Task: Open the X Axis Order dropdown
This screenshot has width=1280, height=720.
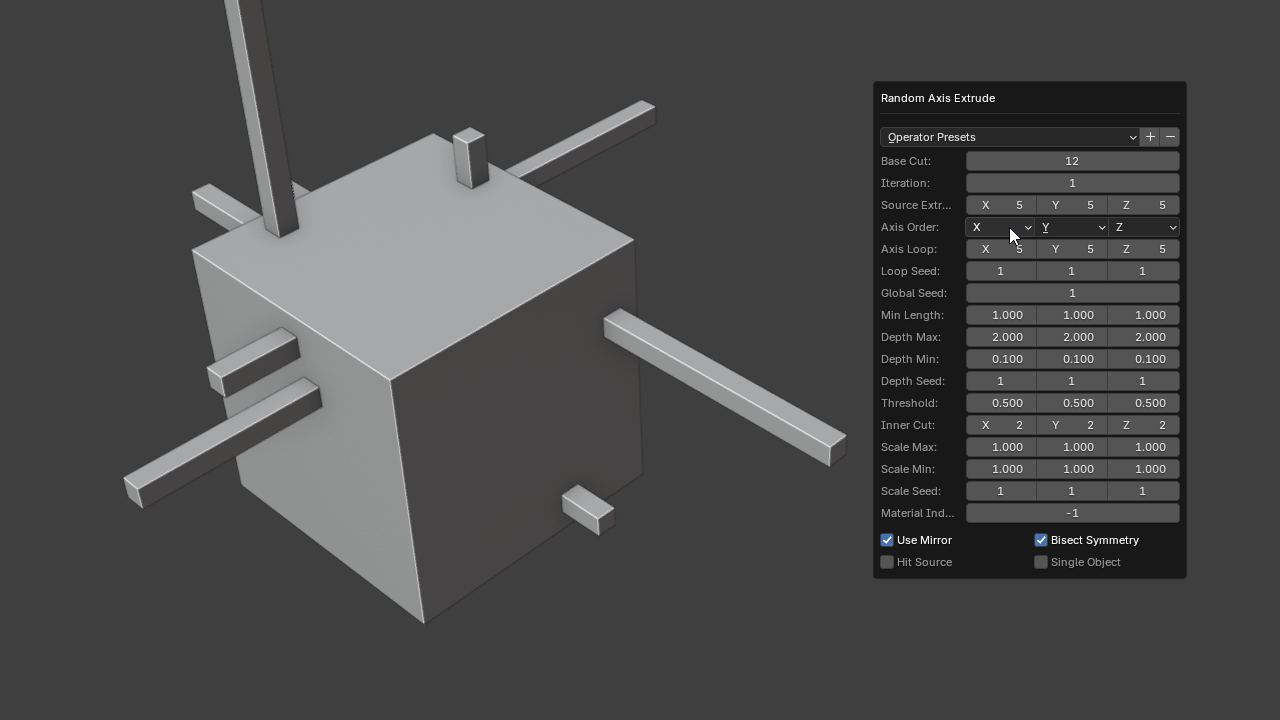Action: 1000,227
